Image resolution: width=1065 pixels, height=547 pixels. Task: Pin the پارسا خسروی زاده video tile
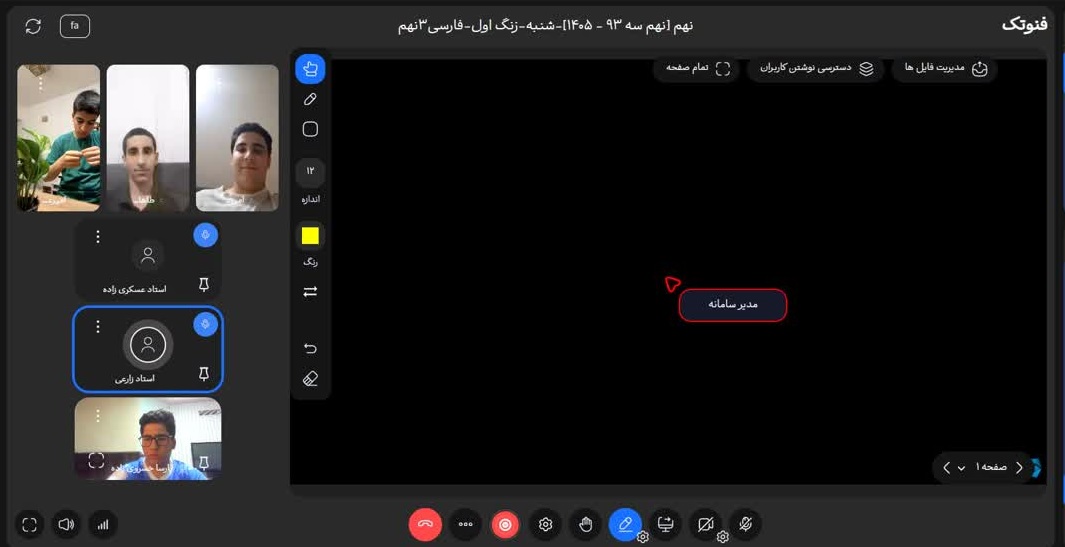(203, 462)
